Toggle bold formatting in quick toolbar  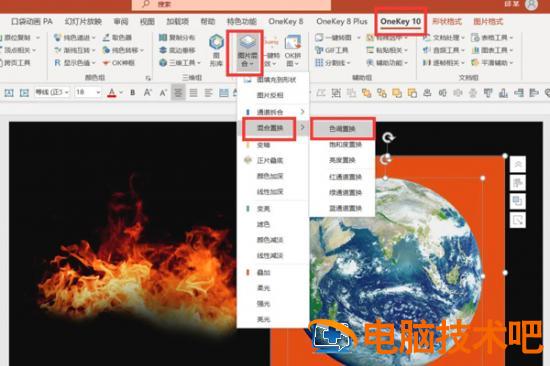coord(133,93)
